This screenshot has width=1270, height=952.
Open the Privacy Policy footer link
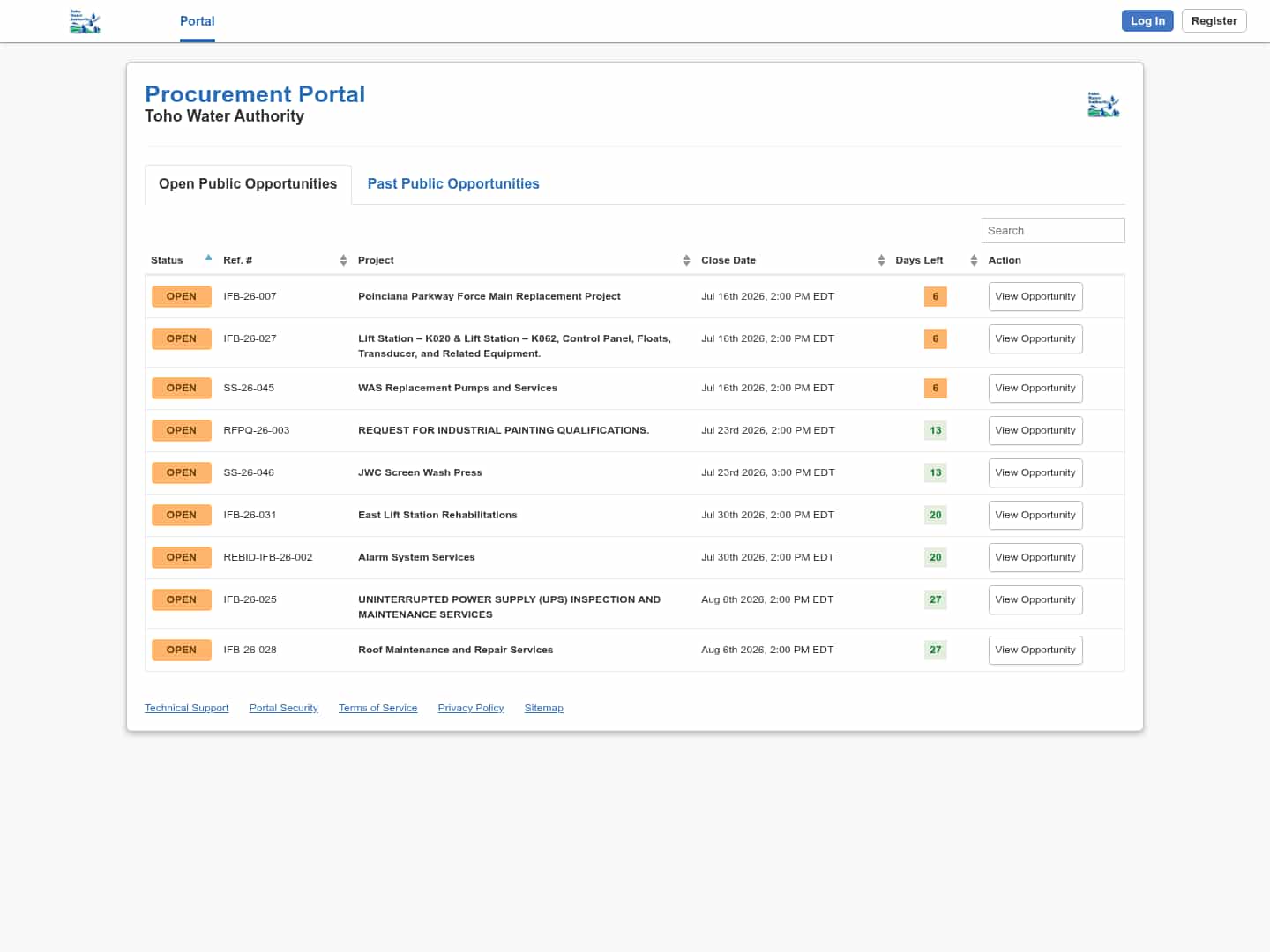pyautogui.click(x=471, y=708)
